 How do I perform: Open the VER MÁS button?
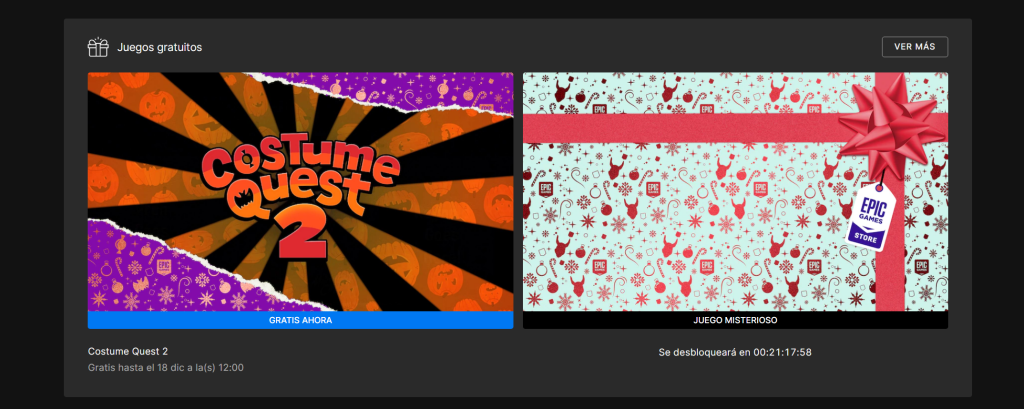point(914,47)
